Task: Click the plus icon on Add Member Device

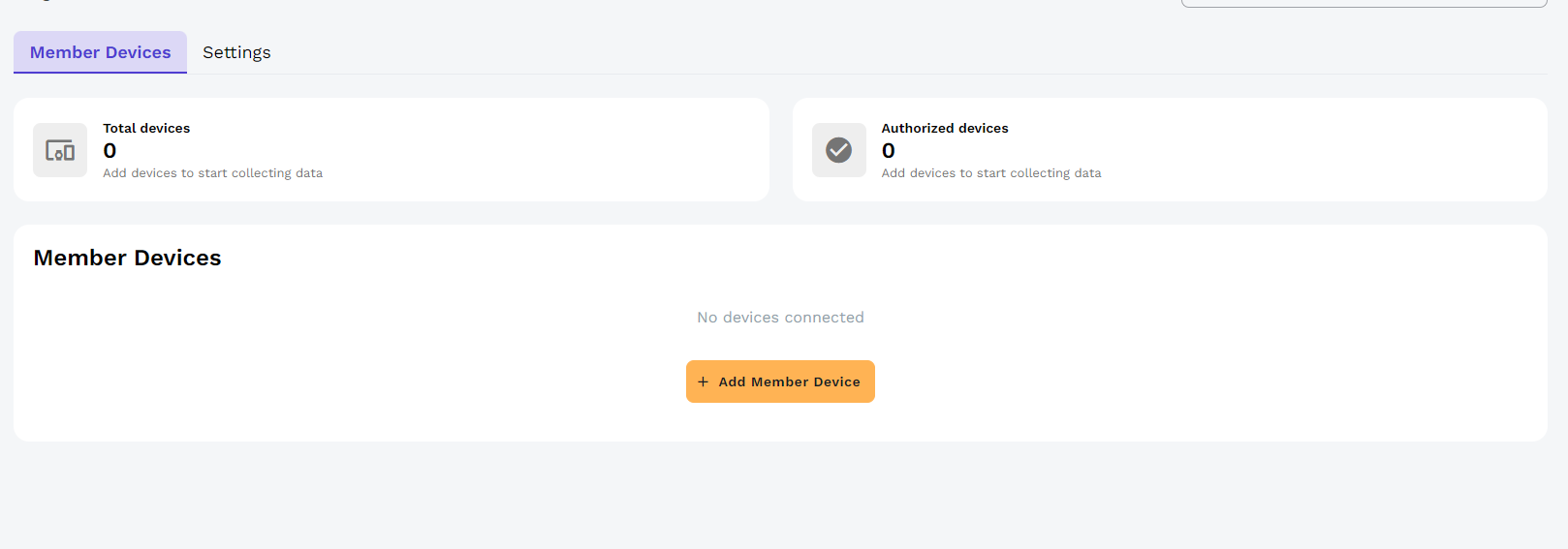Action: point(704,381)
